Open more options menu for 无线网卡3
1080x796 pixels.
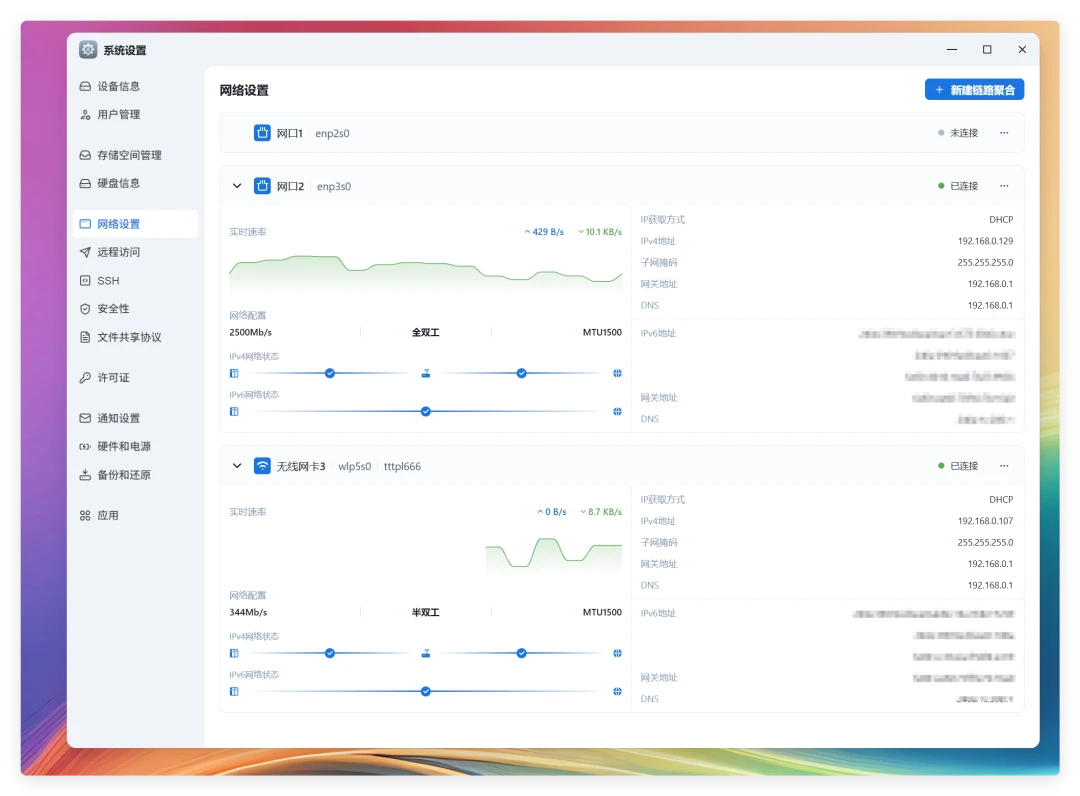coord(1004,466)
